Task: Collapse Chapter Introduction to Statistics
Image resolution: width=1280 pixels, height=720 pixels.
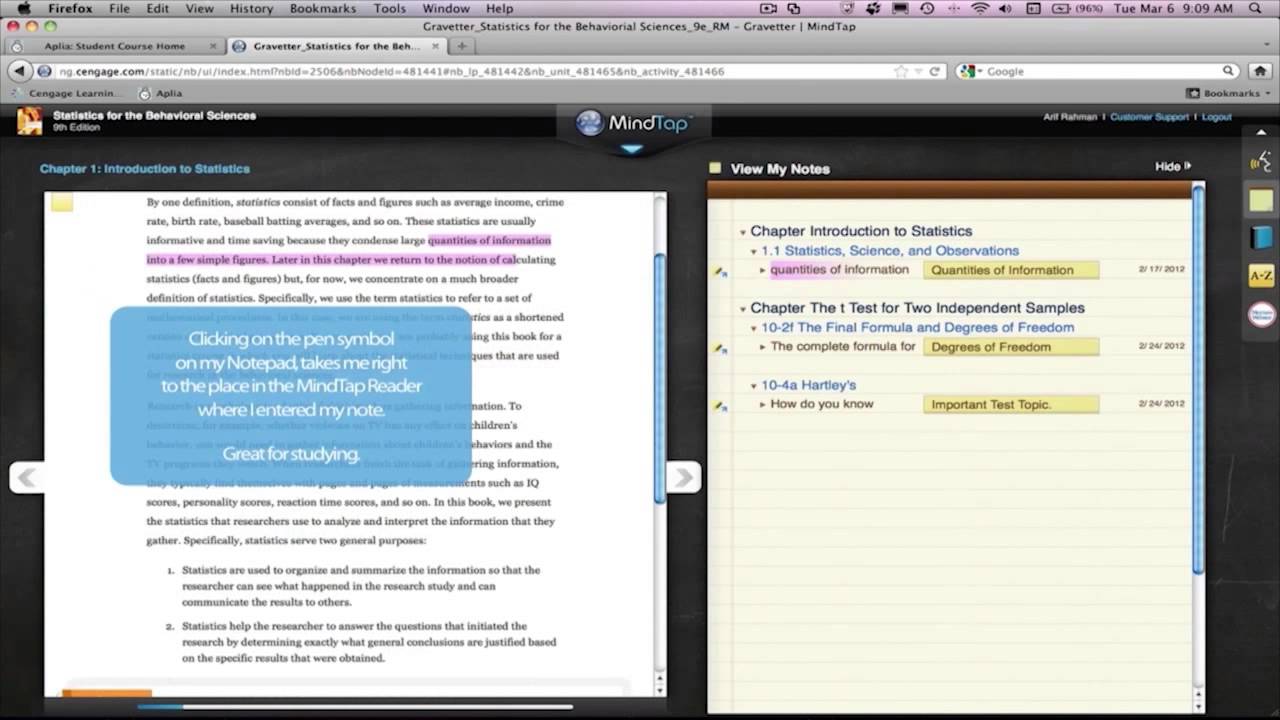Action: [x=742, y=232]
